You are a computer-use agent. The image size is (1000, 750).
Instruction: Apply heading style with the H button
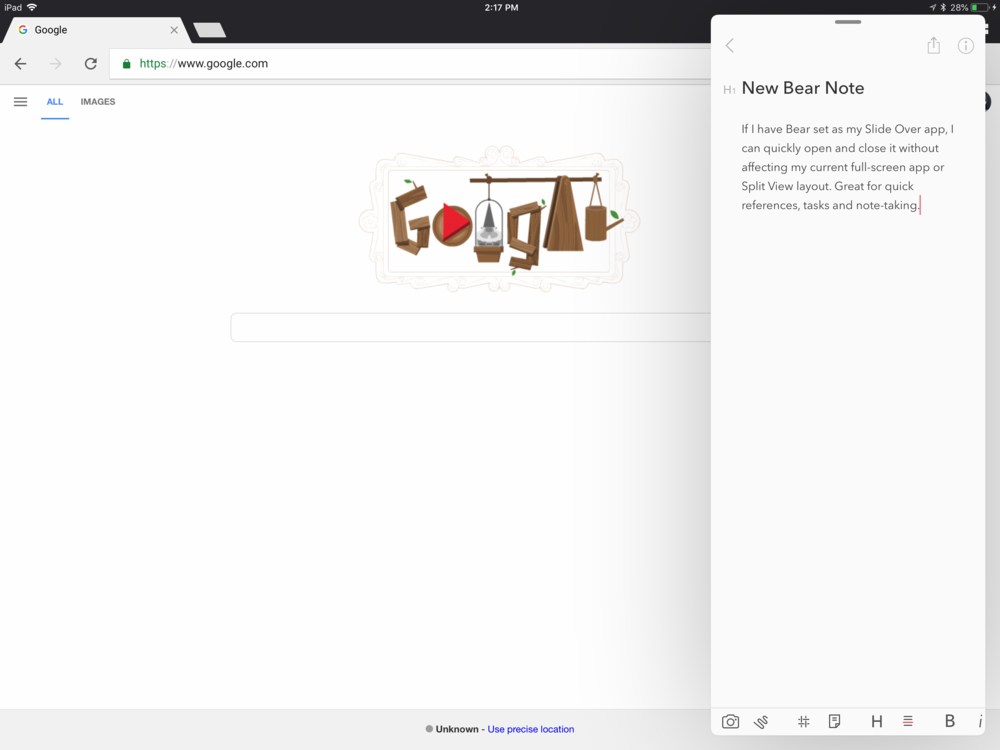click(876, 721)
